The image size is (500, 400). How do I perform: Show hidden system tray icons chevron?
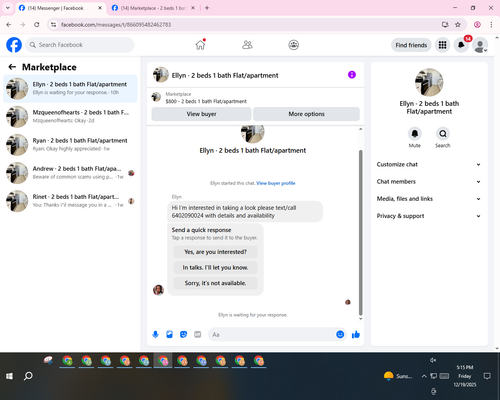[424, 376]
